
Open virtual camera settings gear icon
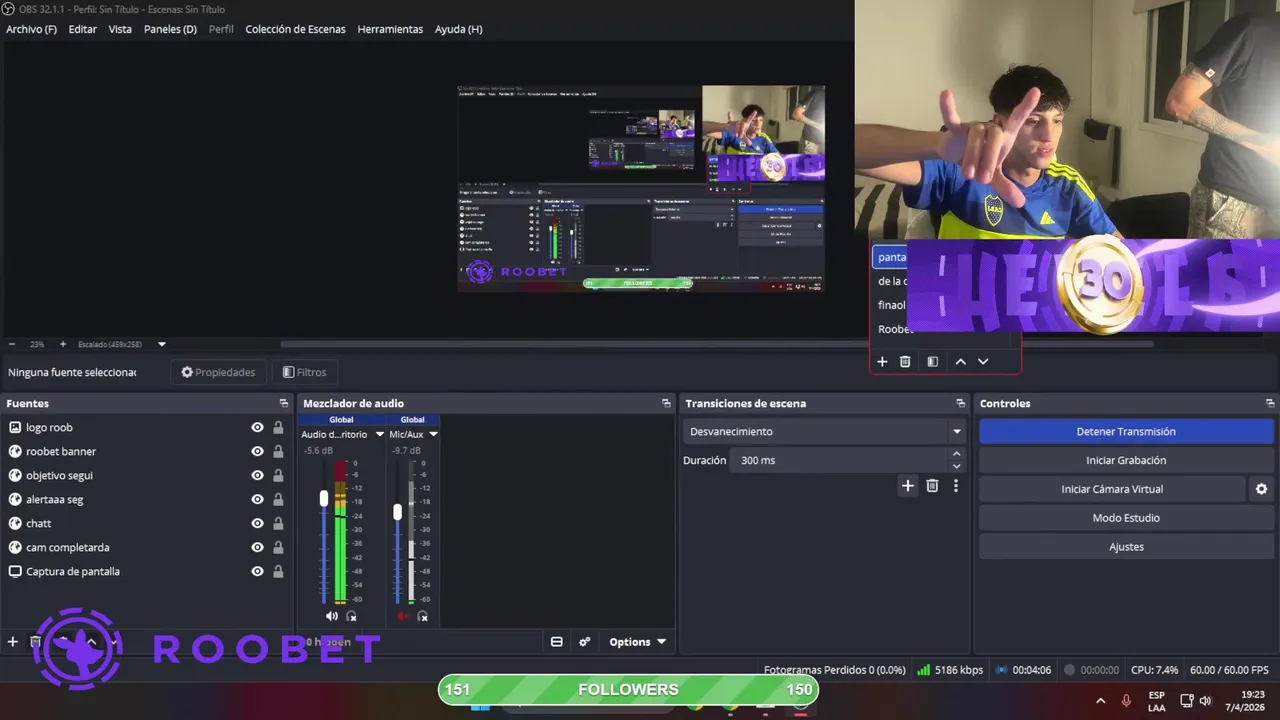click(x=1261, y=489)
